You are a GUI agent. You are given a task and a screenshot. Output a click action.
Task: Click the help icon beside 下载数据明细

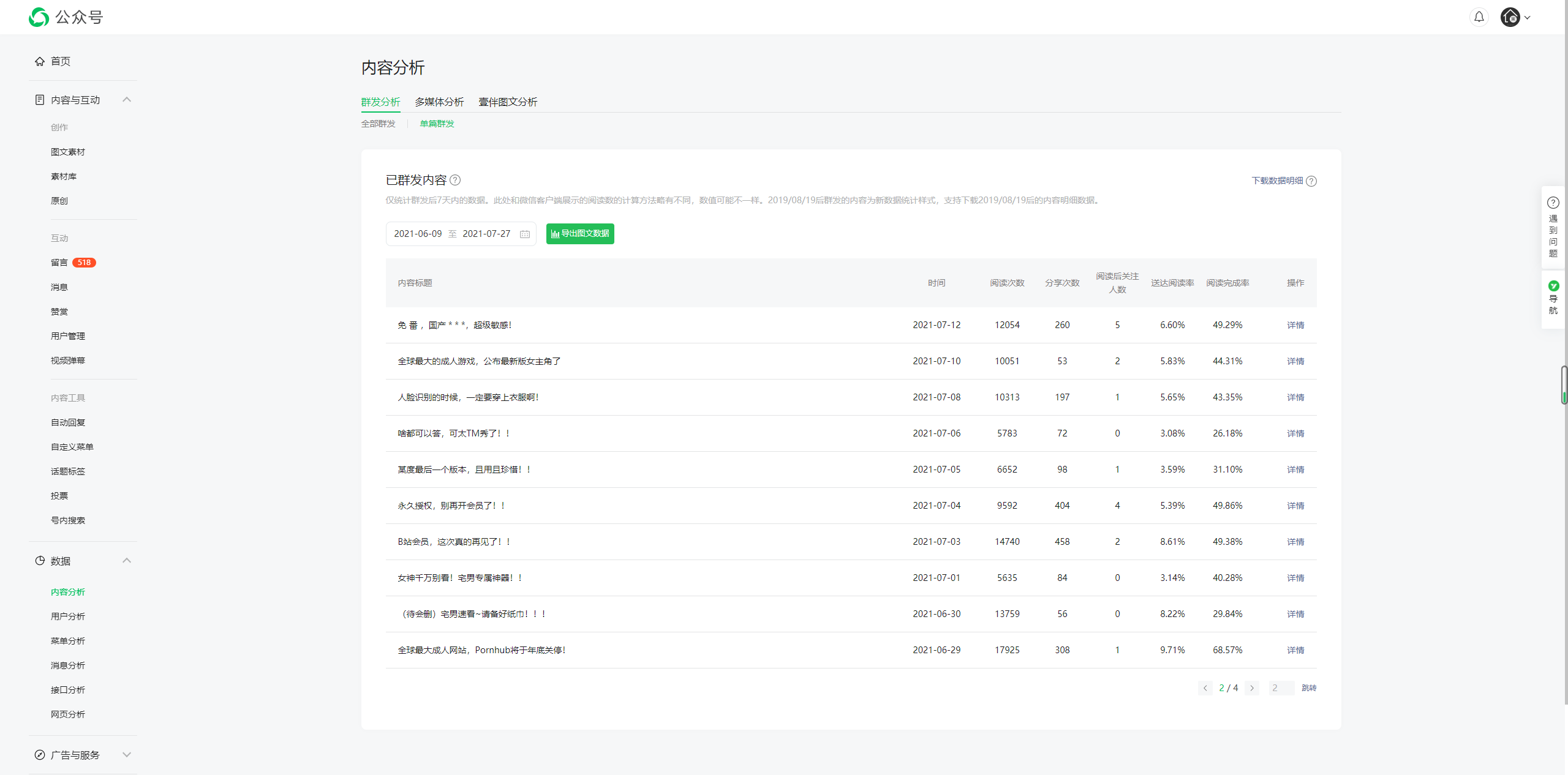pos(1311,181)
